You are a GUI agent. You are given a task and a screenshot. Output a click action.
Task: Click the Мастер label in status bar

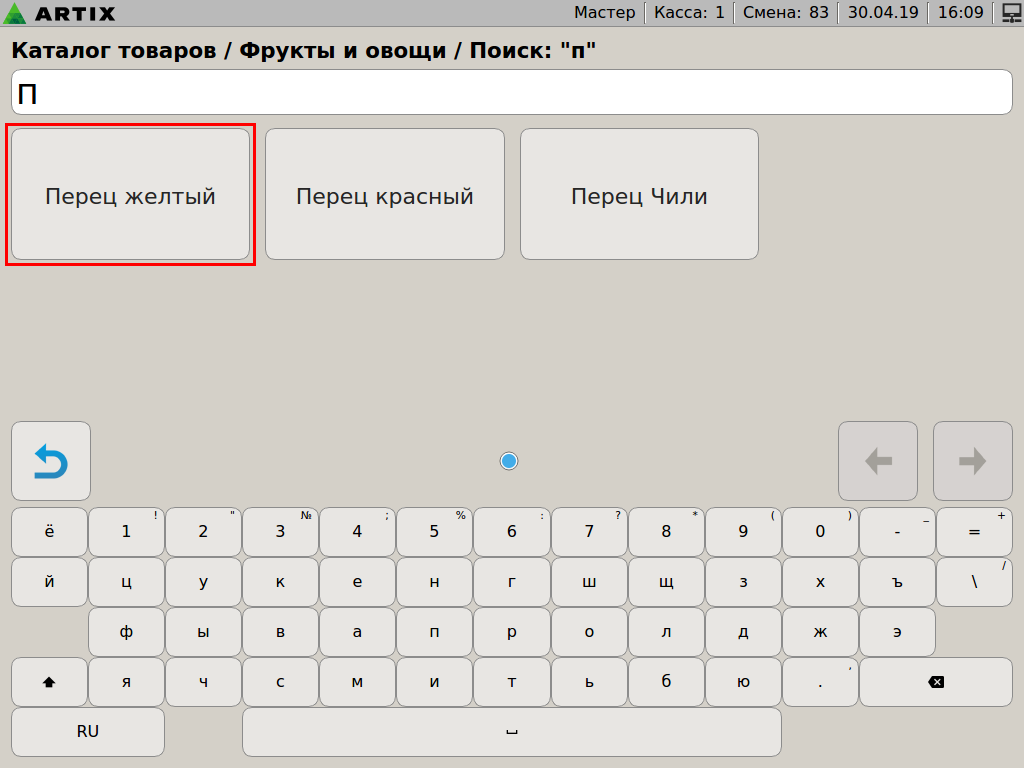pos(604,13)
